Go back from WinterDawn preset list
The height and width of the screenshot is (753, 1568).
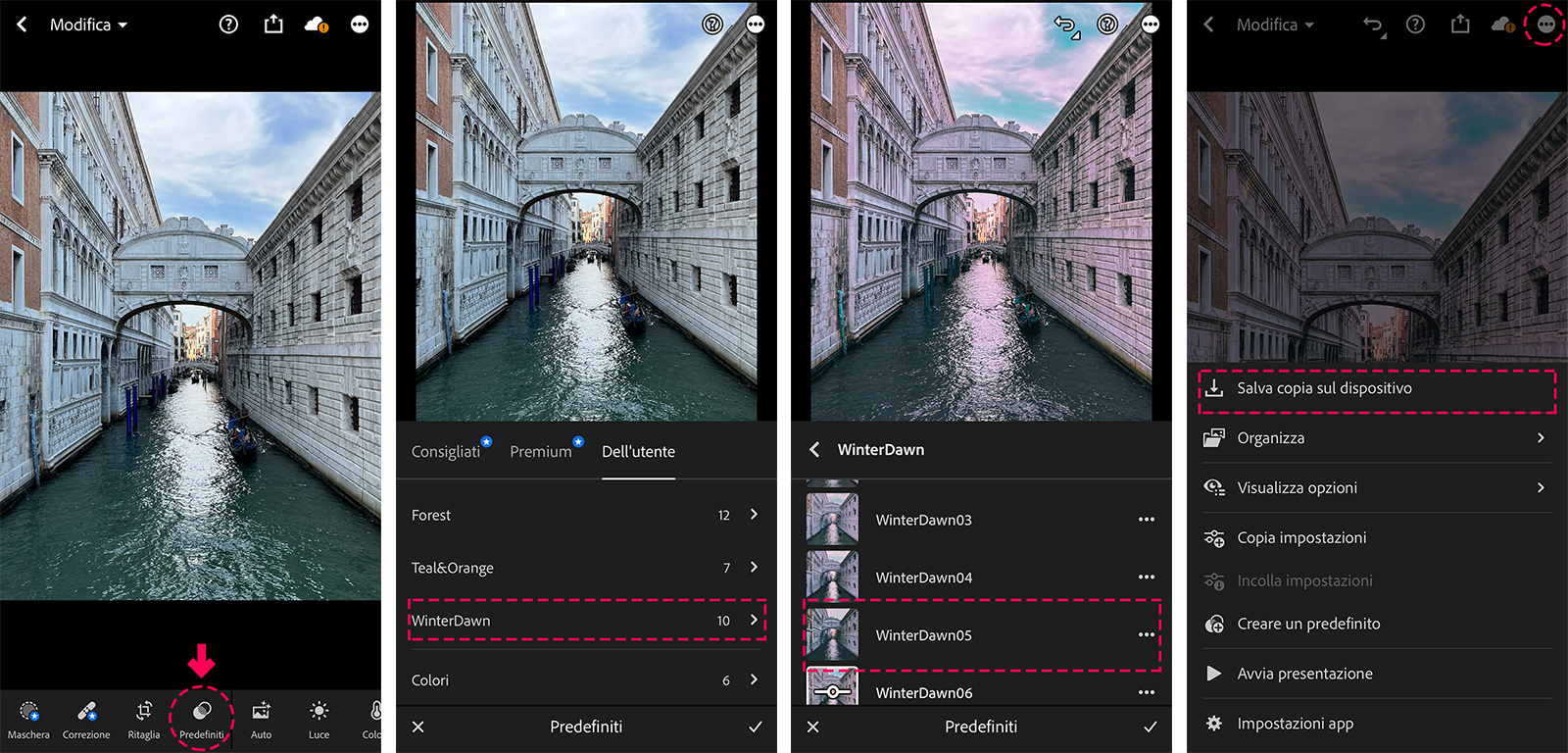tap(814, 450)
